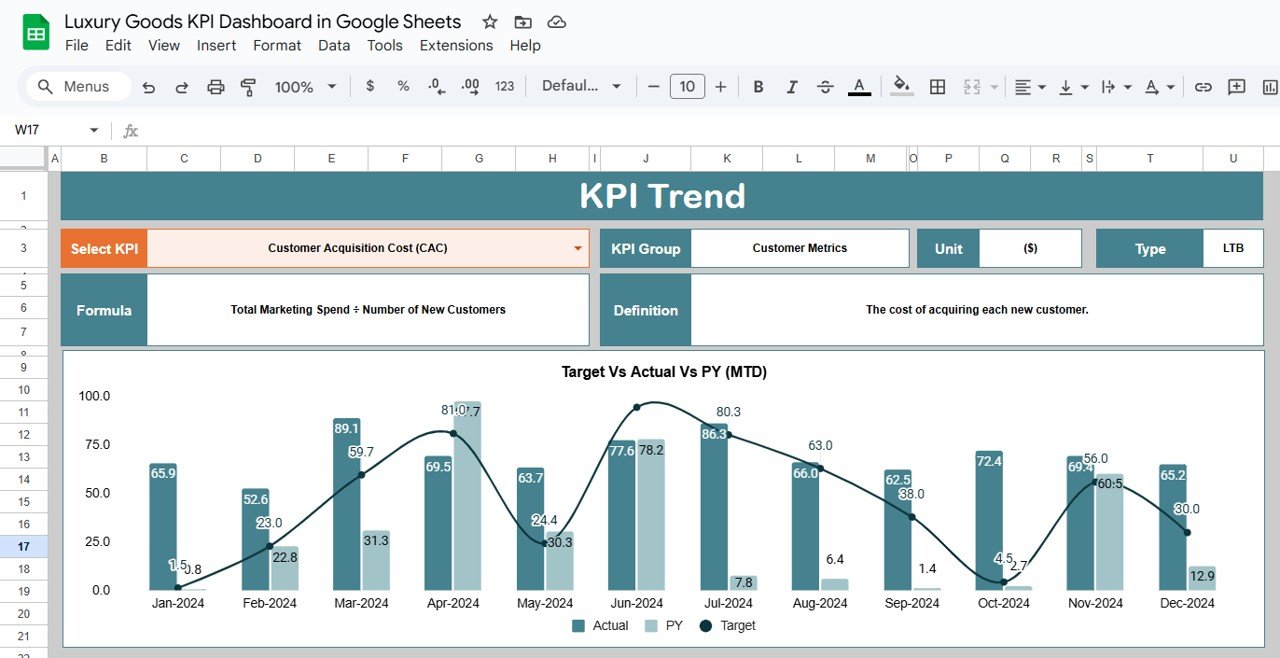
Task: Select row 17 header
Action: point(23,546)
